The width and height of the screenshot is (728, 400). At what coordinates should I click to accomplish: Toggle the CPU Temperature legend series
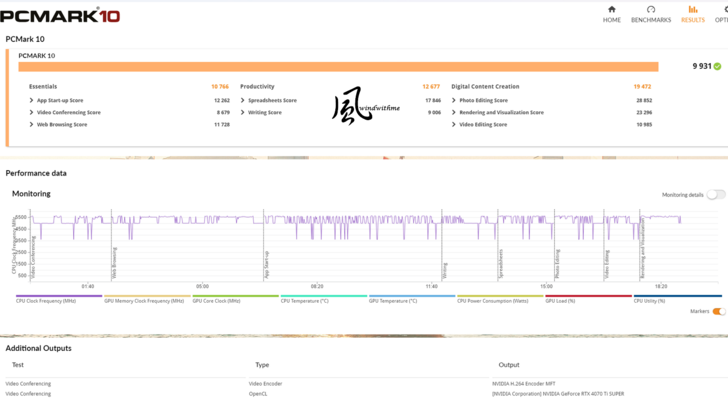[x=304, y=300]
